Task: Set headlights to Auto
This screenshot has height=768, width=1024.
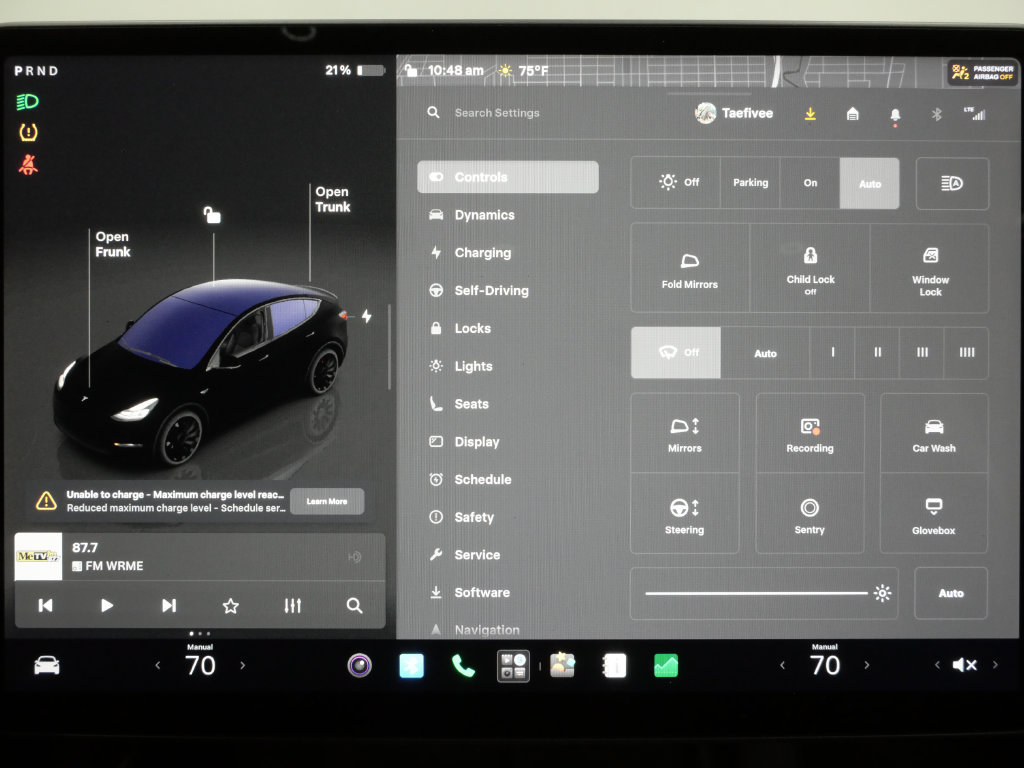Action: pos(870,184)
